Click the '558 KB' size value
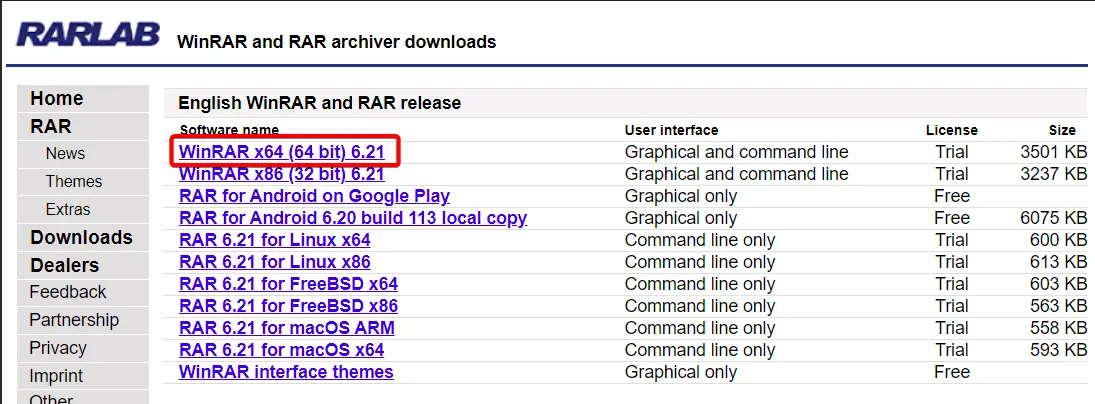The image size is (1095, 404). (1058, 328)
